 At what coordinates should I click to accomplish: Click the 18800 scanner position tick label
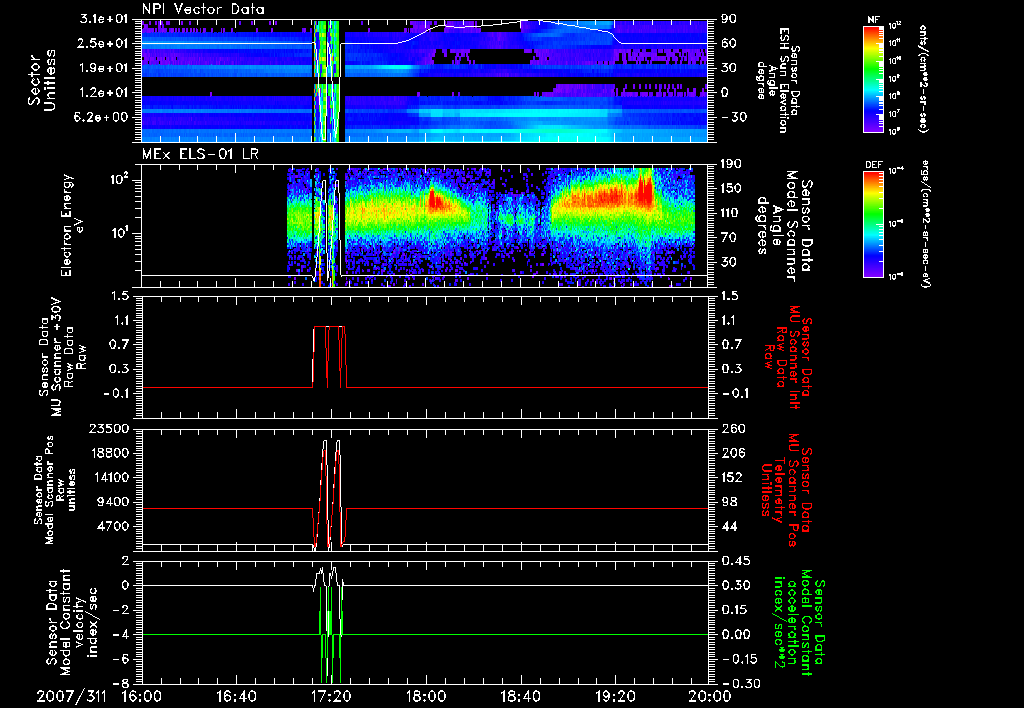point(109,453)
